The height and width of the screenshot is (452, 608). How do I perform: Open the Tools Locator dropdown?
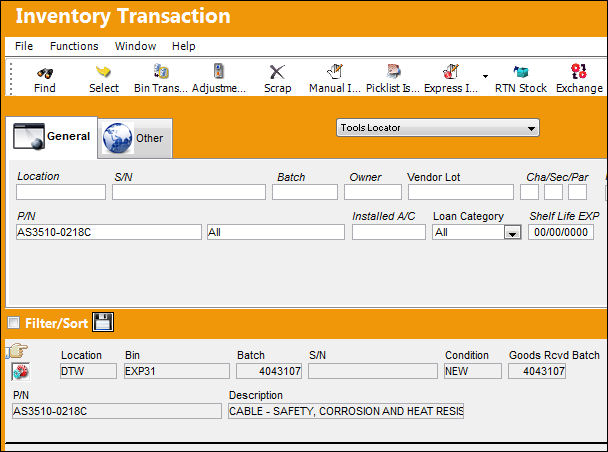[x=438, y=128]
